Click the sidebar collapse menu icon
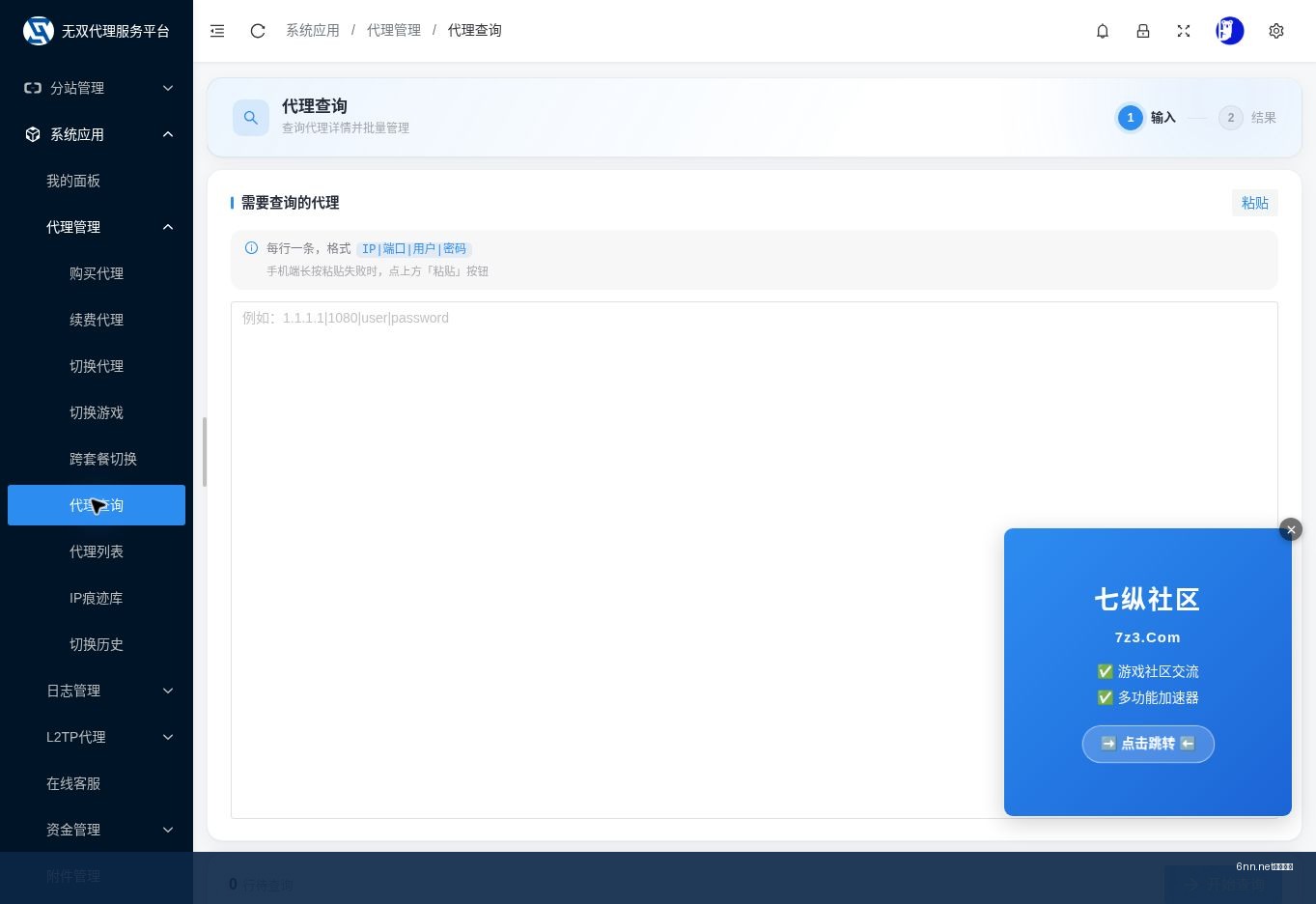 217,31
